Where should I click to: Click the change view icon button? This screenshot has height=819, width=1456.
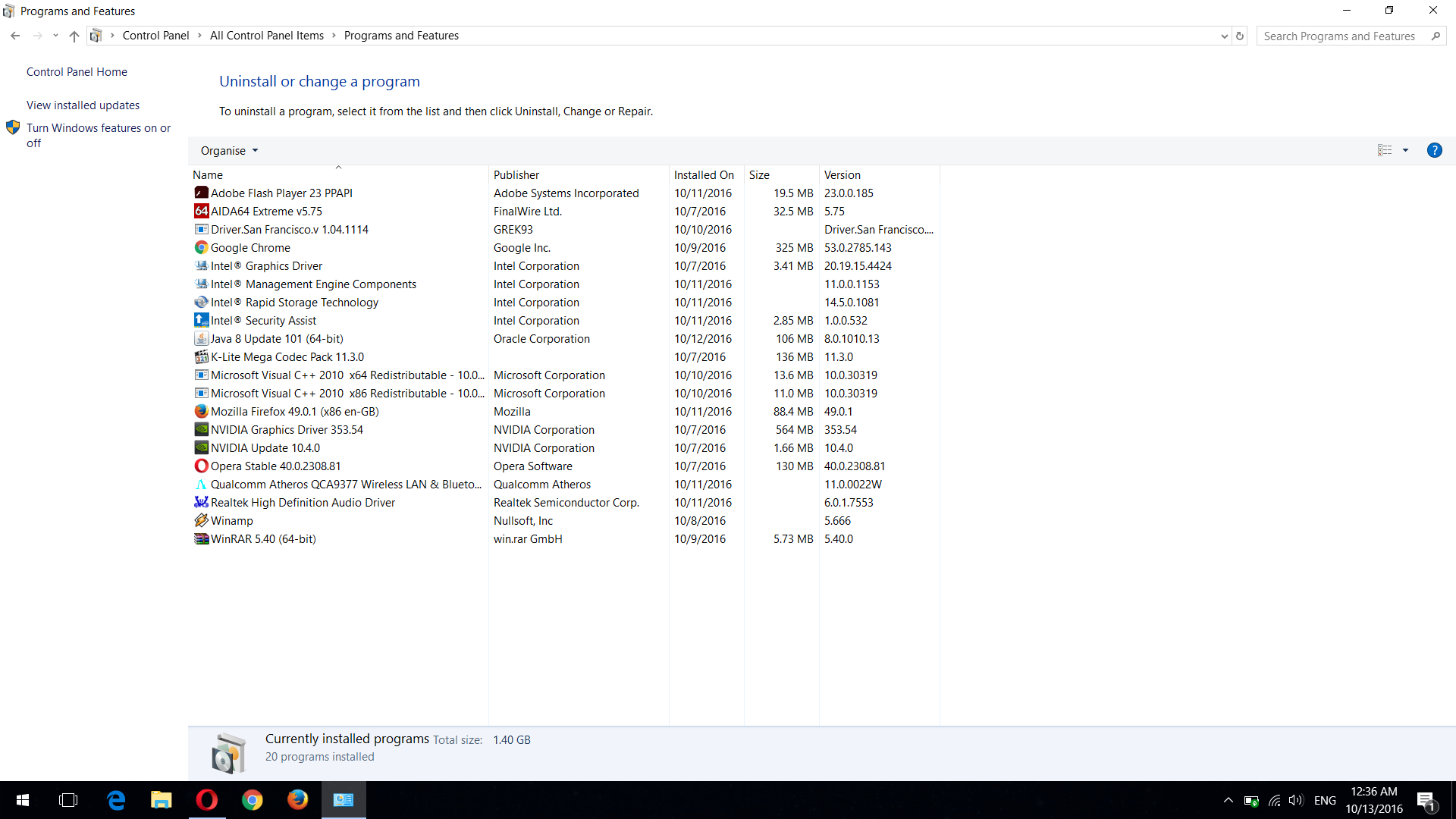click(x=1385, y=150)
